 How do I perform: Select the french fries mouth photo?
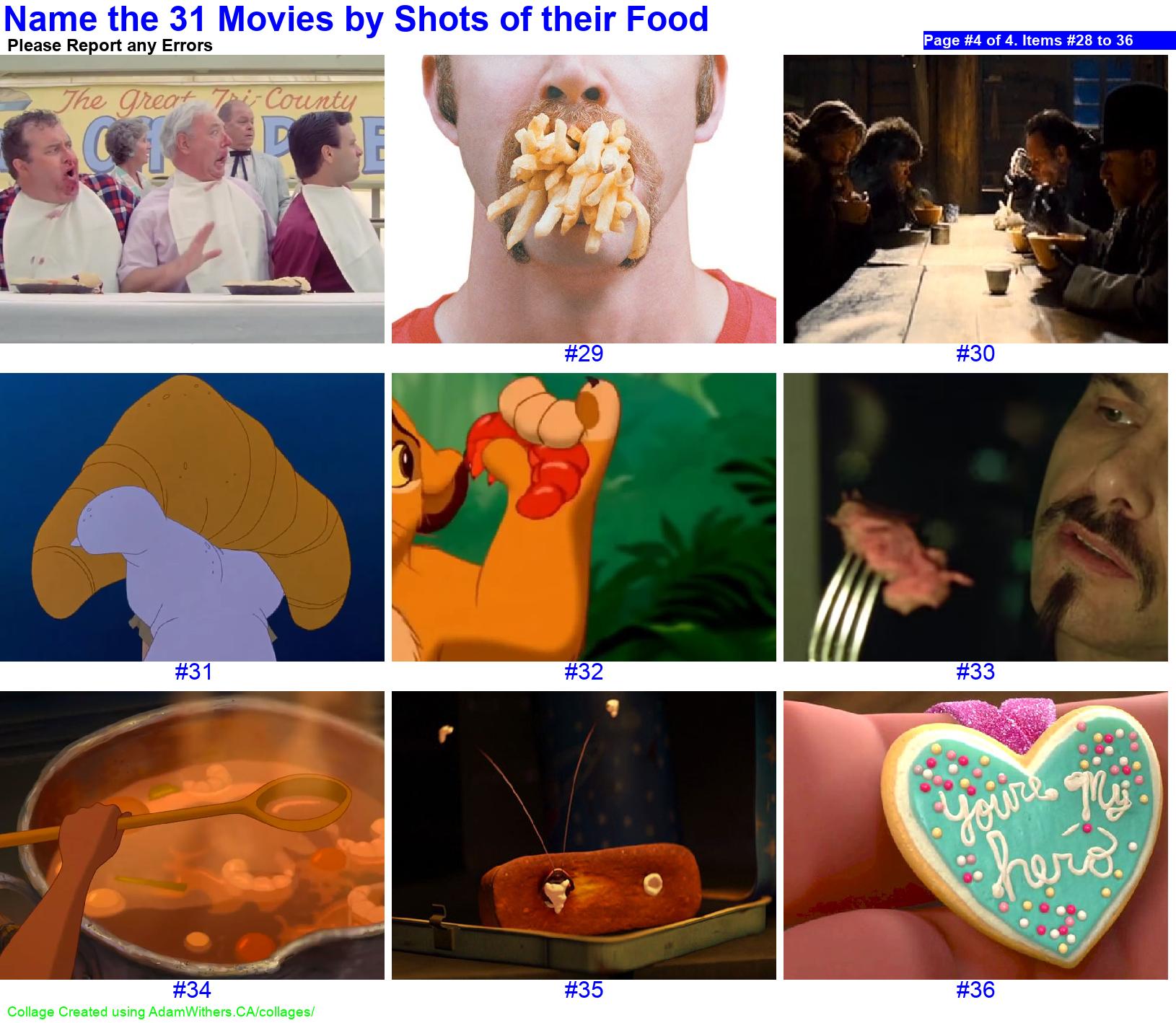[x=584, y=199]
